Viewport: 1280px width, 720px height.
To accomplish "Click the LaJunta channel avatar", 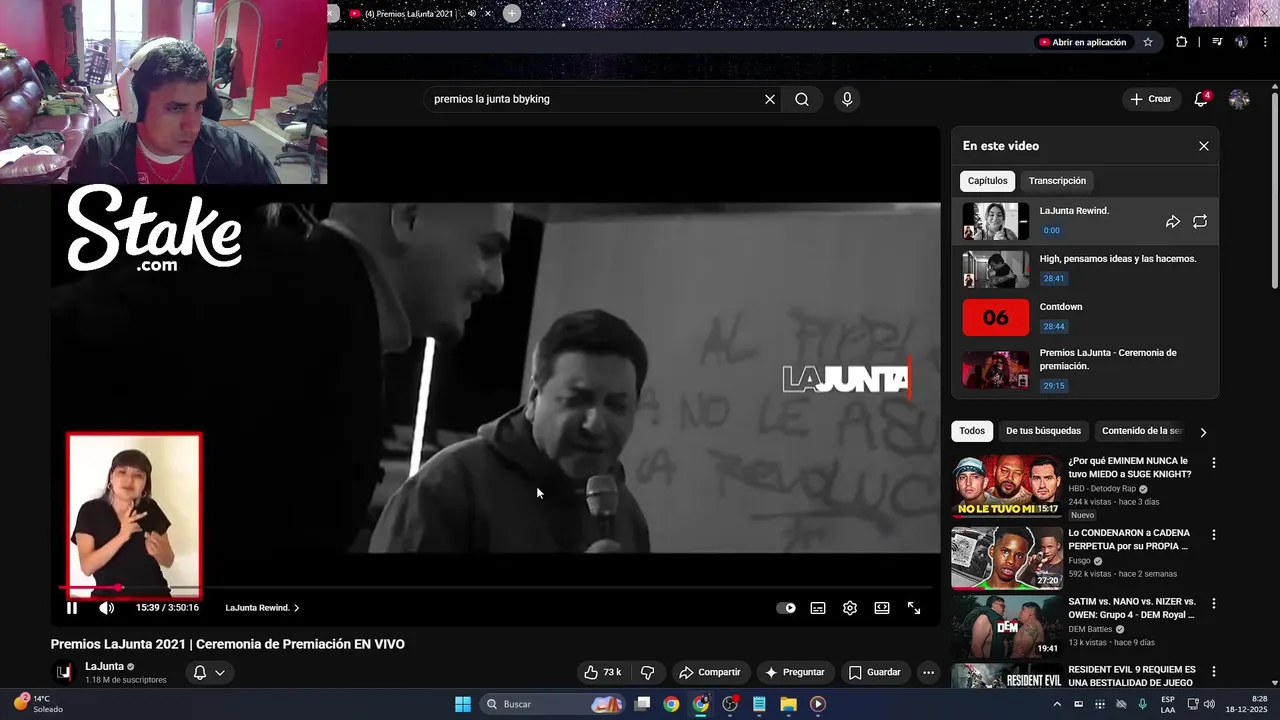I will 64,672.
